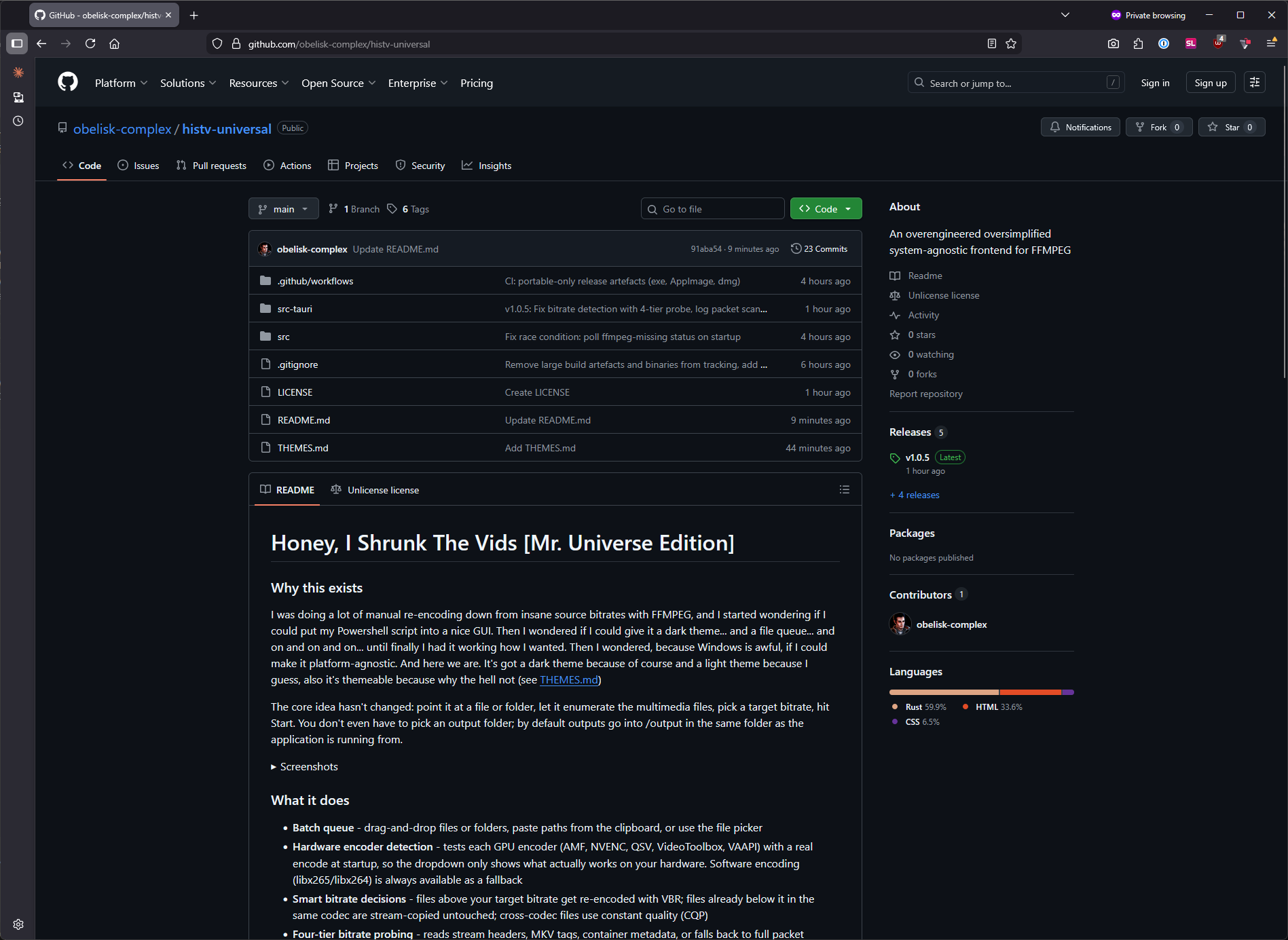
Task: Expand the Screenshots disclosure section
Action: click(x=304, y=767)
